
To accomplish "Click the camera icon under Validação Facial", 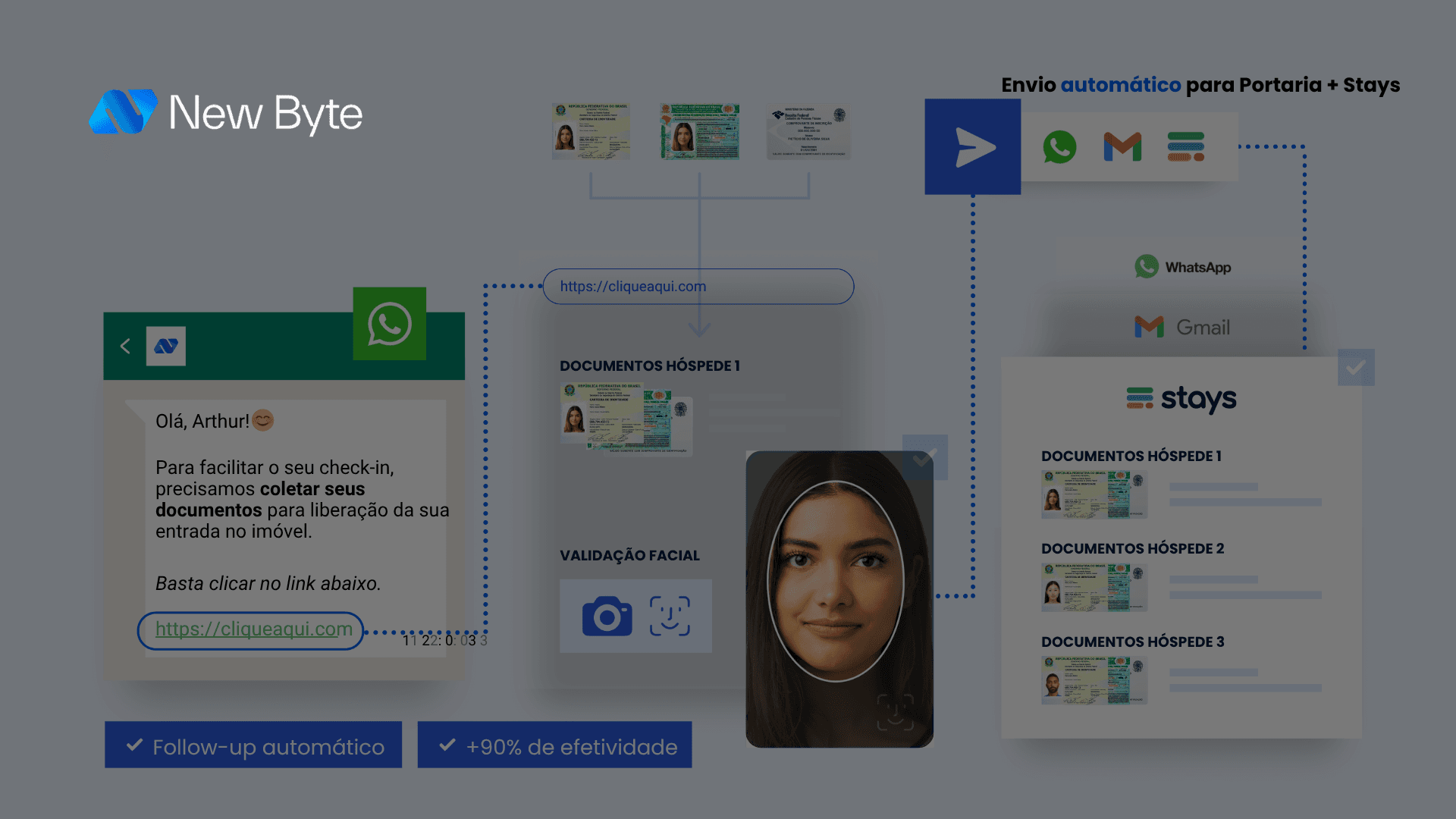I will [607, 616].
